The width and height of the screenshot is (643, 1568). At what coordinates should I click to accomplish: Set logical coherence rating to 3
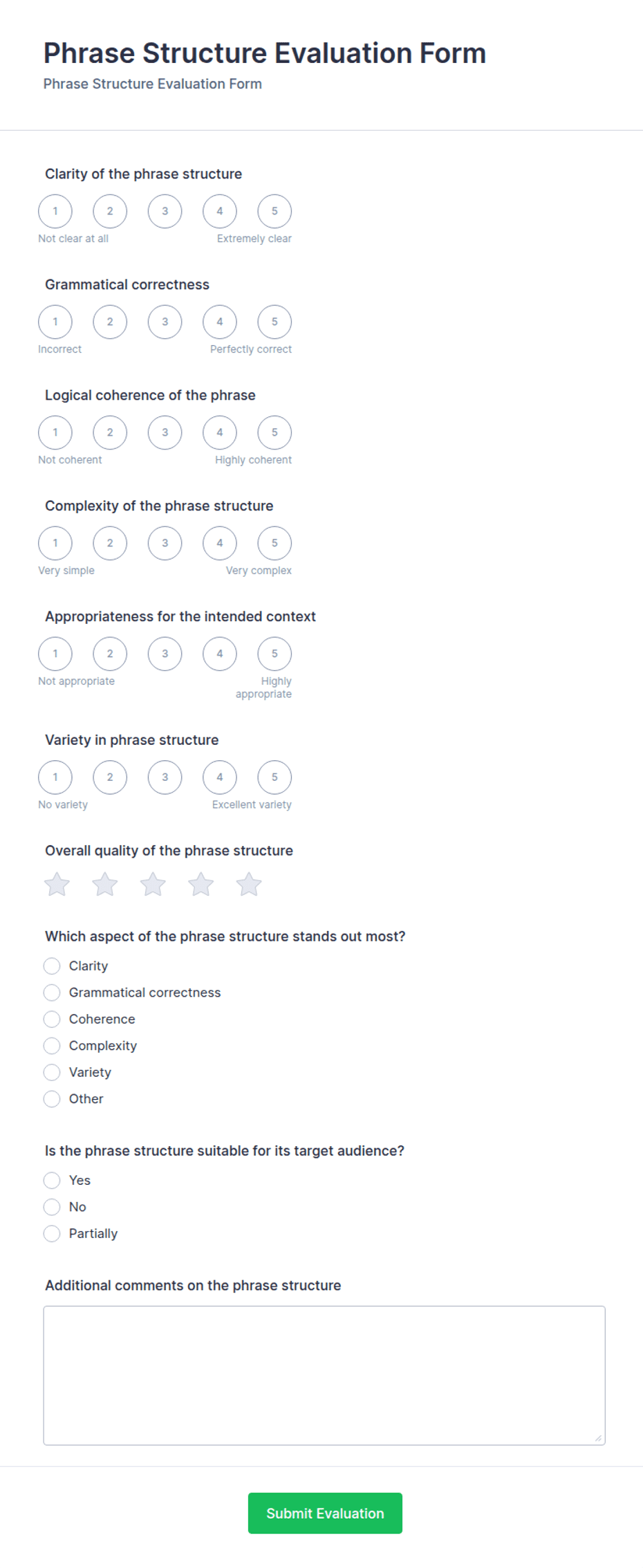(x=165, y=432)
